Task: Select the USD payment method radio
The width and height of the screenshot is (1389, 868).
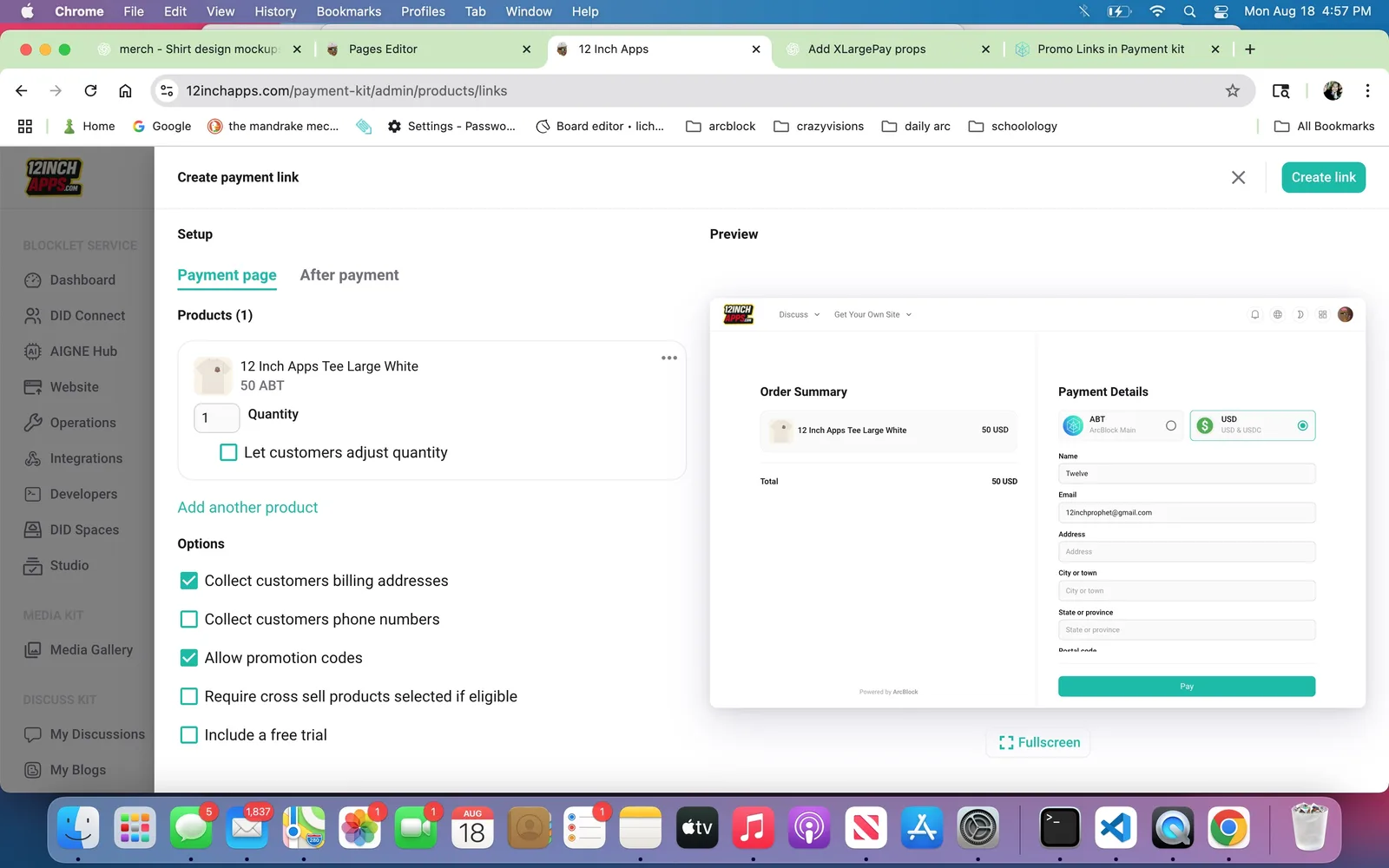Action: coord(1302,425)
